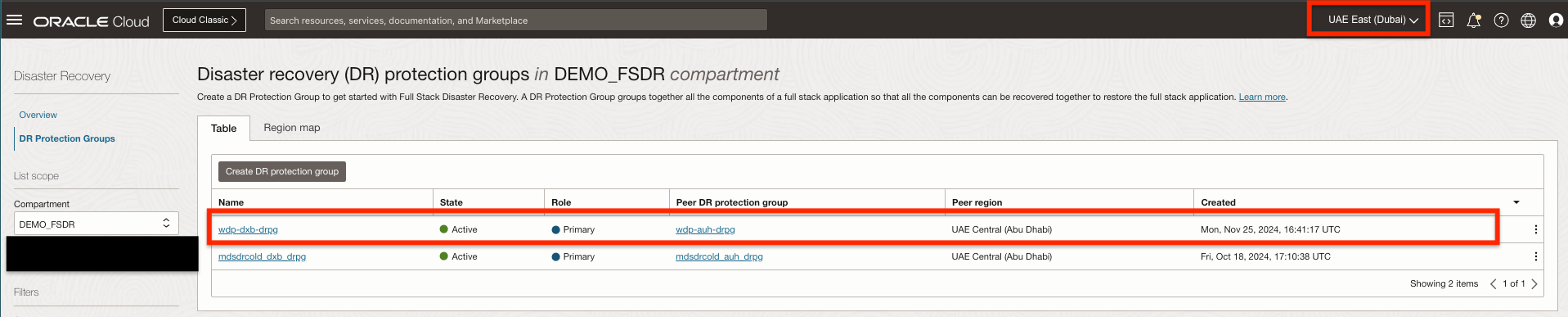Image resolution: width=1568 pixels, height=317 pixels.
Task: Open peer group mdsdrcold_auh_drpg link
Action: pos(719,256)
